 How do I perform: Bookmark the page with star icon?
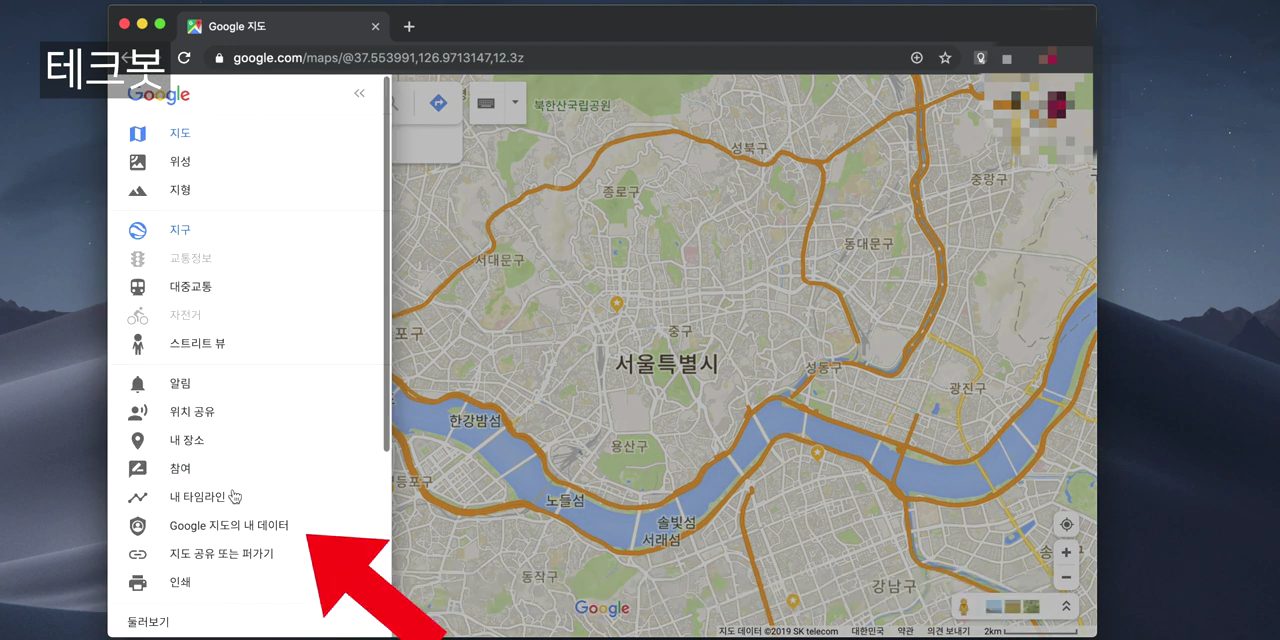pos(945,58)
